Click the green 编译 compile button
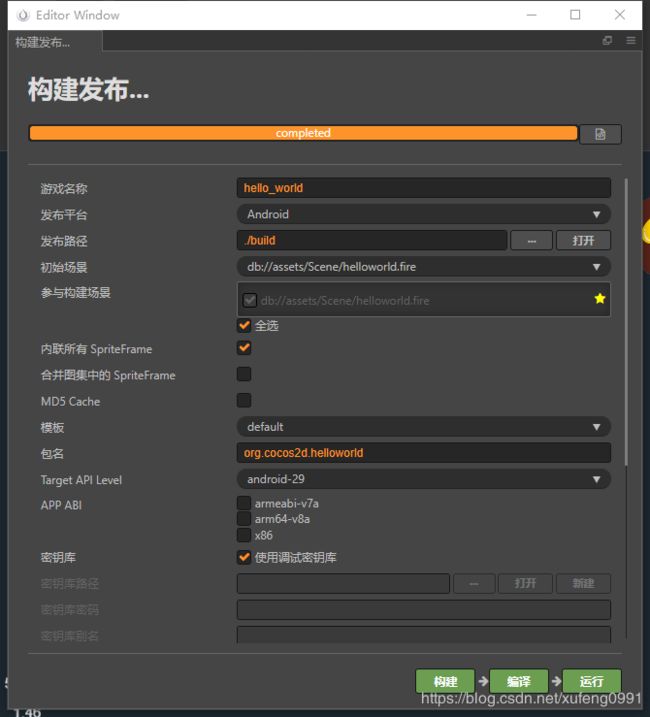The width and height of the screenshot is (650, 717). 519,681
